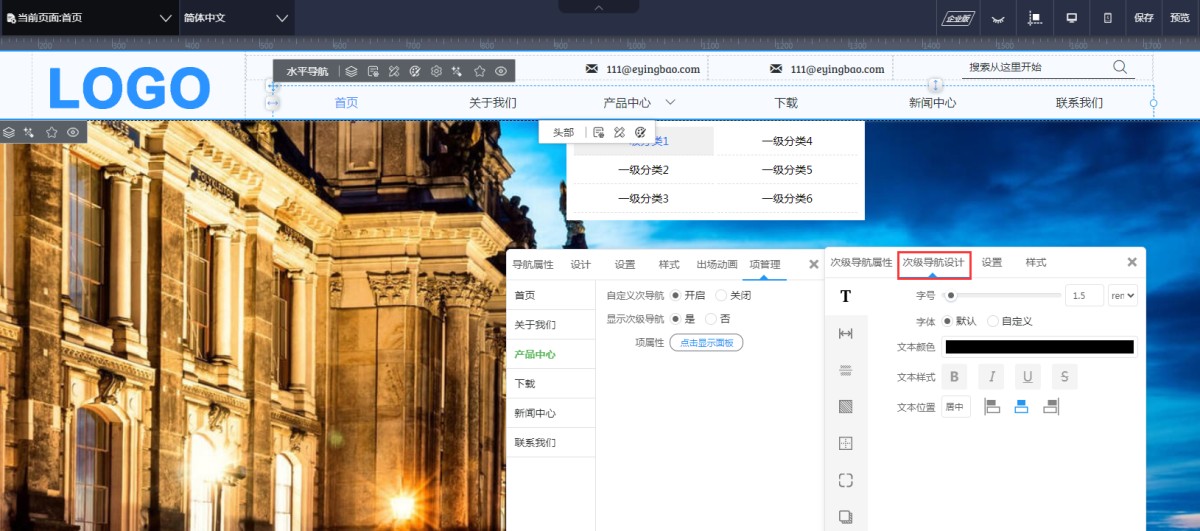Click the star icon in 水平导航 toolbar
1200x531 pixels.
(x=479, y=71)
